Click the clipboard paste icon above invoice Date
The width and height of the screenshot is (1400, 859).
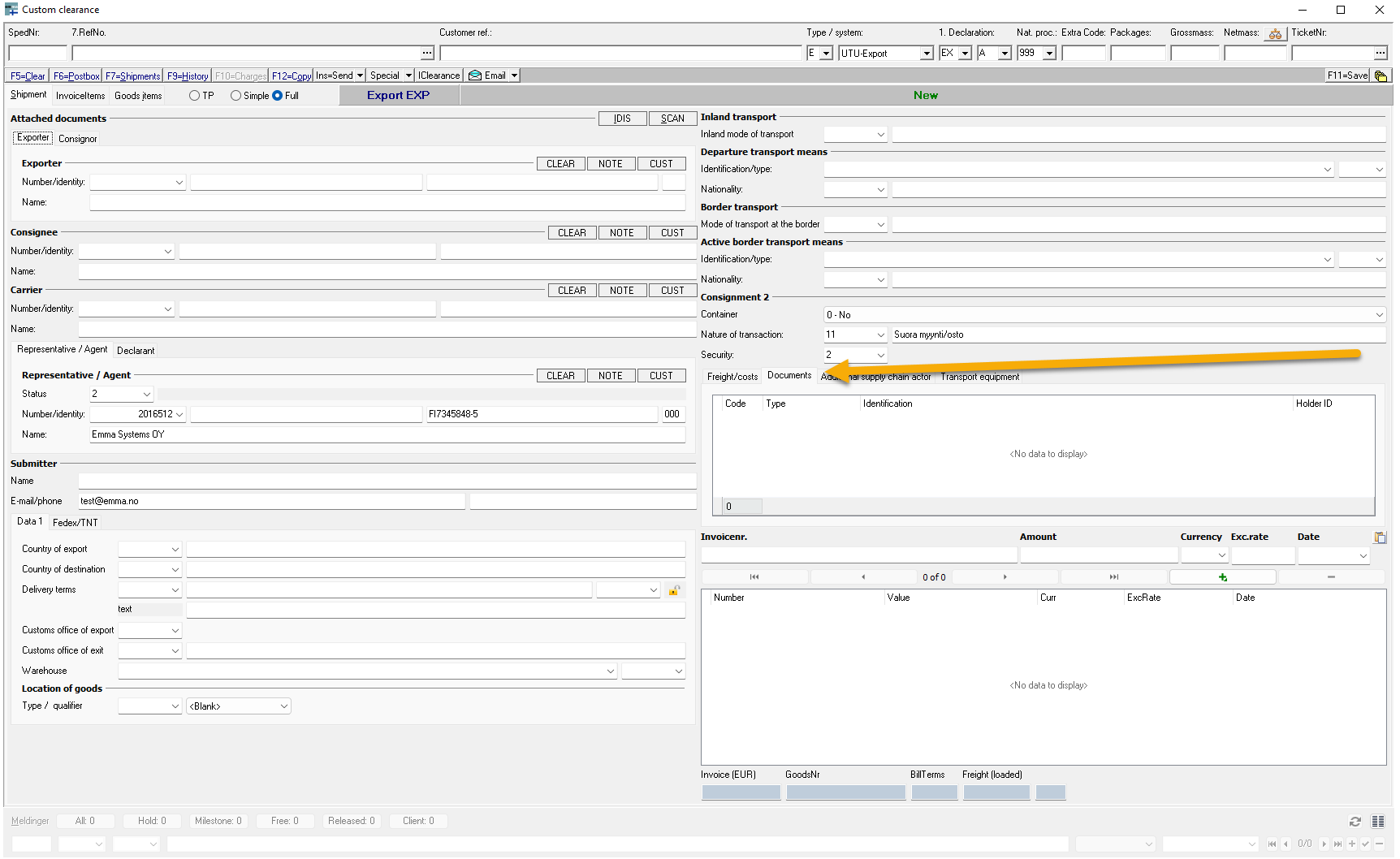pyautogui.click(x=1380, y=537)
